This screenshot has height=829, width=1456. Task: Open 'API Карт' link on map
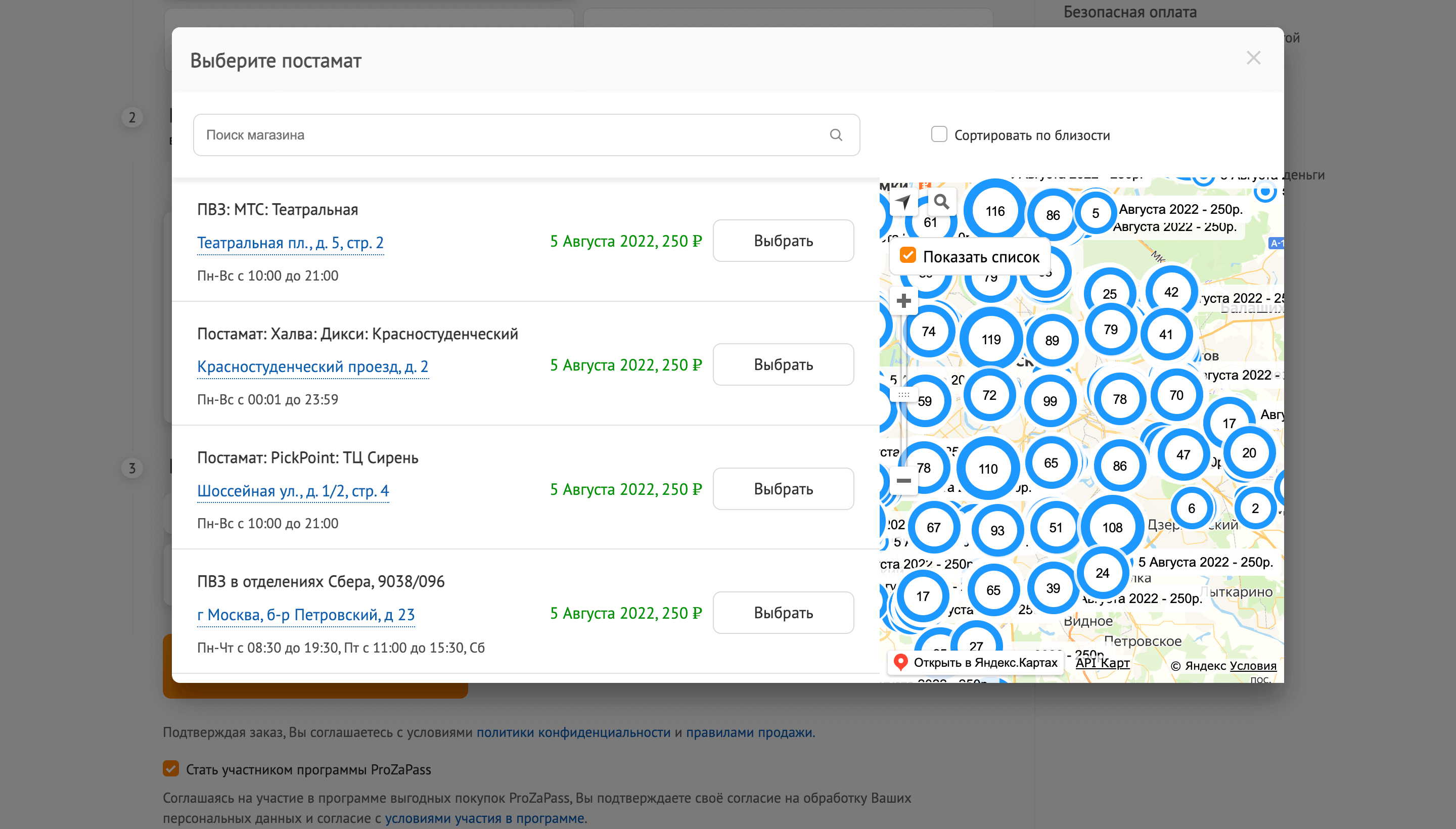pos(1102,663)
